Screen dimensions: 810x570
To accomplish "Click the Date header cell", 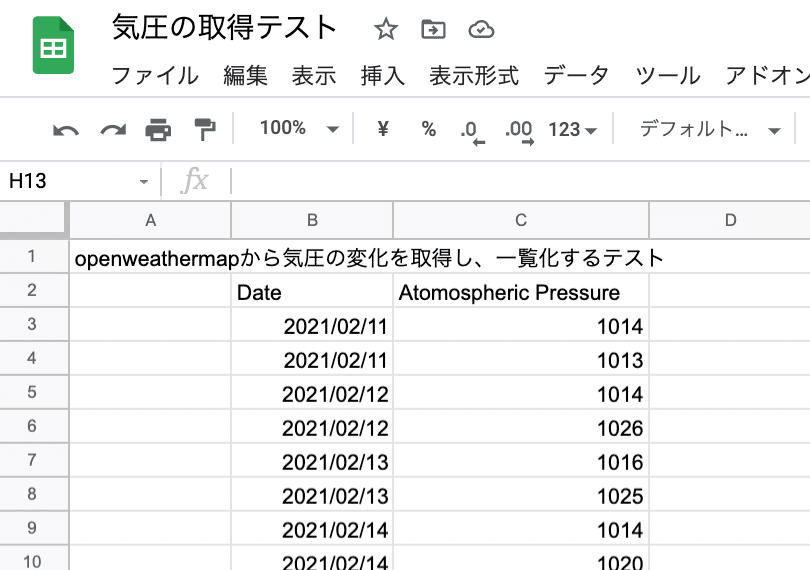I will point(312,291).
